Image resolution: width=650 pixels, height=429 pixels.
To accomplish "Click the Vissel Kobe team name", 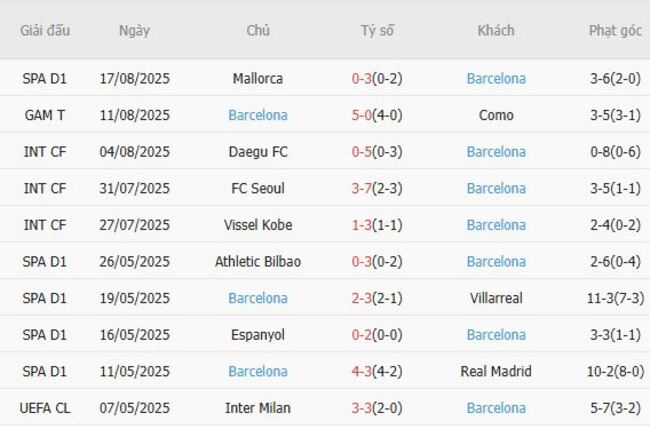I will click(x=257, y=225).
